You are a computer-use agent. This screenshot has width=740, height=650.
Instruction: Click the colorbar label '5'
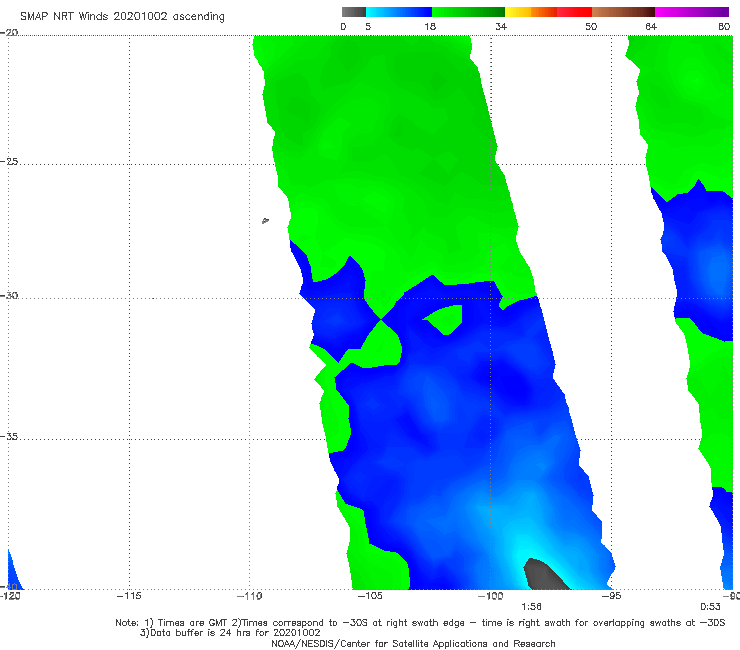368,26
